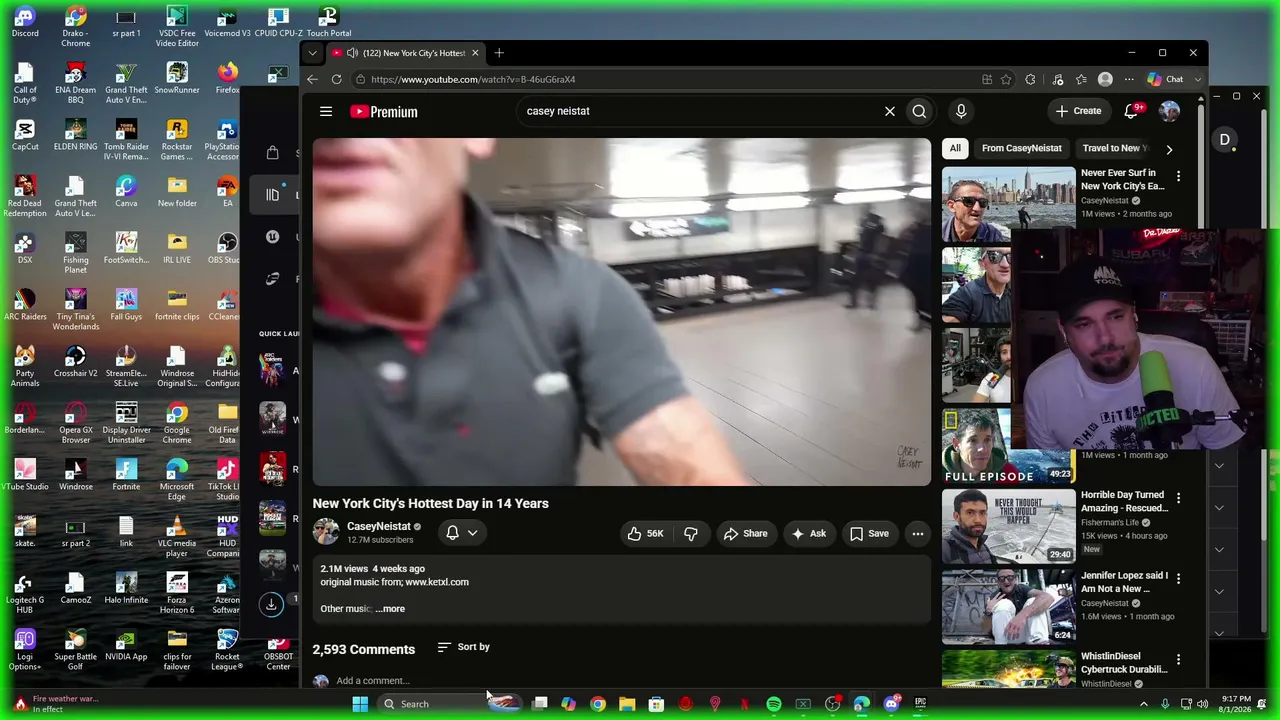Screen dimensions: 1280x720
Task: Open File Explorer from the taskbar
Action: pyautogui.click(x=627, y=704)
